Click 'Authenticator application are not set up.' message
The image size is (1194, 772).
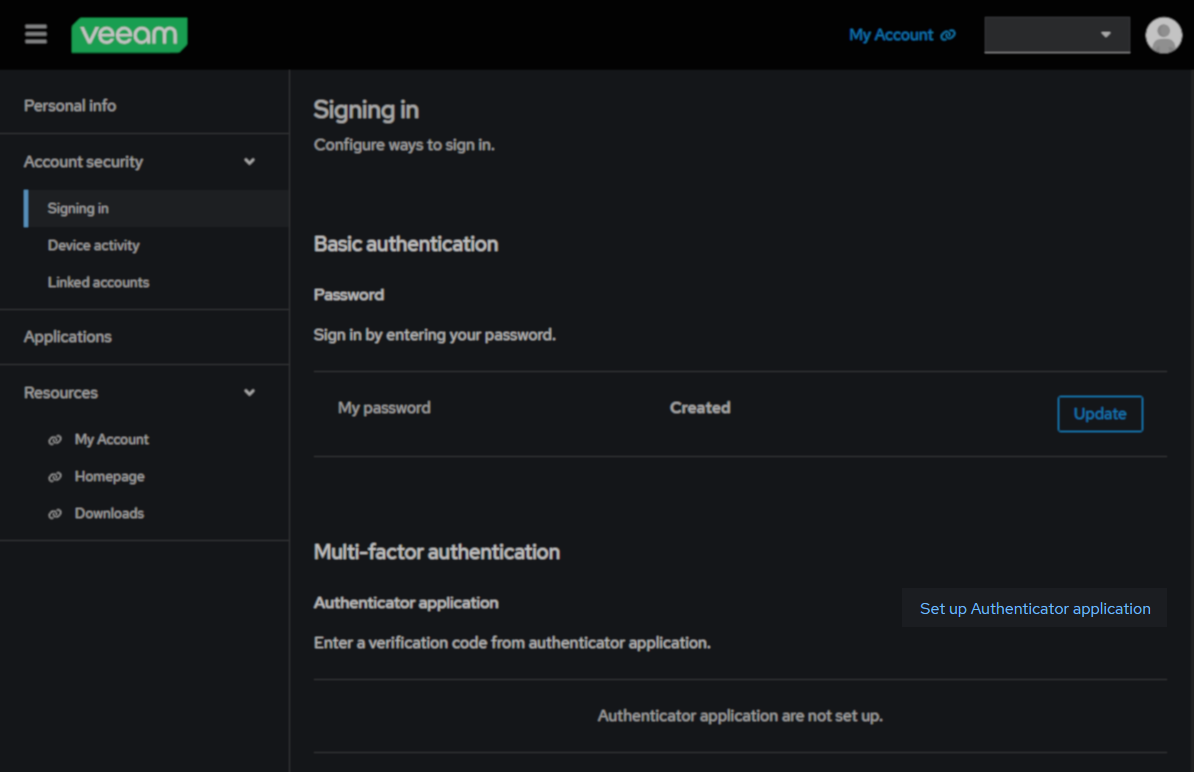pyautogui.click(x=740, y=716)
